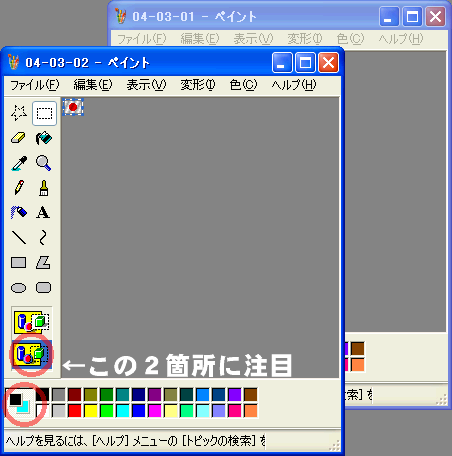Open the ヘルプ(H) menu in front window
Image resolution: width=452 pixels, height=456 pixels.
(x=293, y=85)
